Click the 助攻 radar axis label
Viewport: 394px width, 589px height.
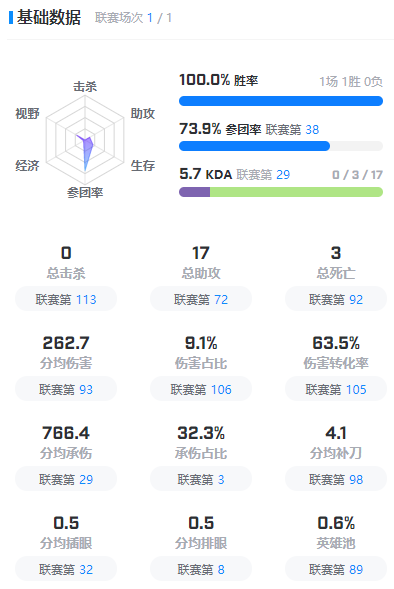click(143, 113)
